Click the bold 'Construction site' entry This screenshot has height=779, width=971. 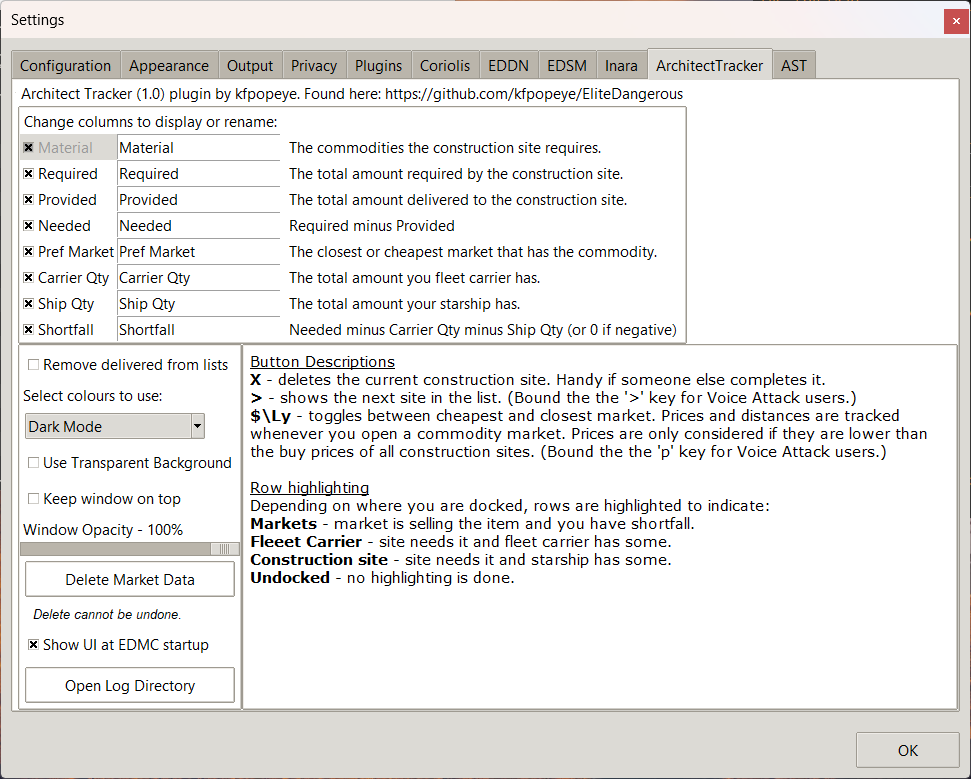pyautogui.click(x=319, y=559)
